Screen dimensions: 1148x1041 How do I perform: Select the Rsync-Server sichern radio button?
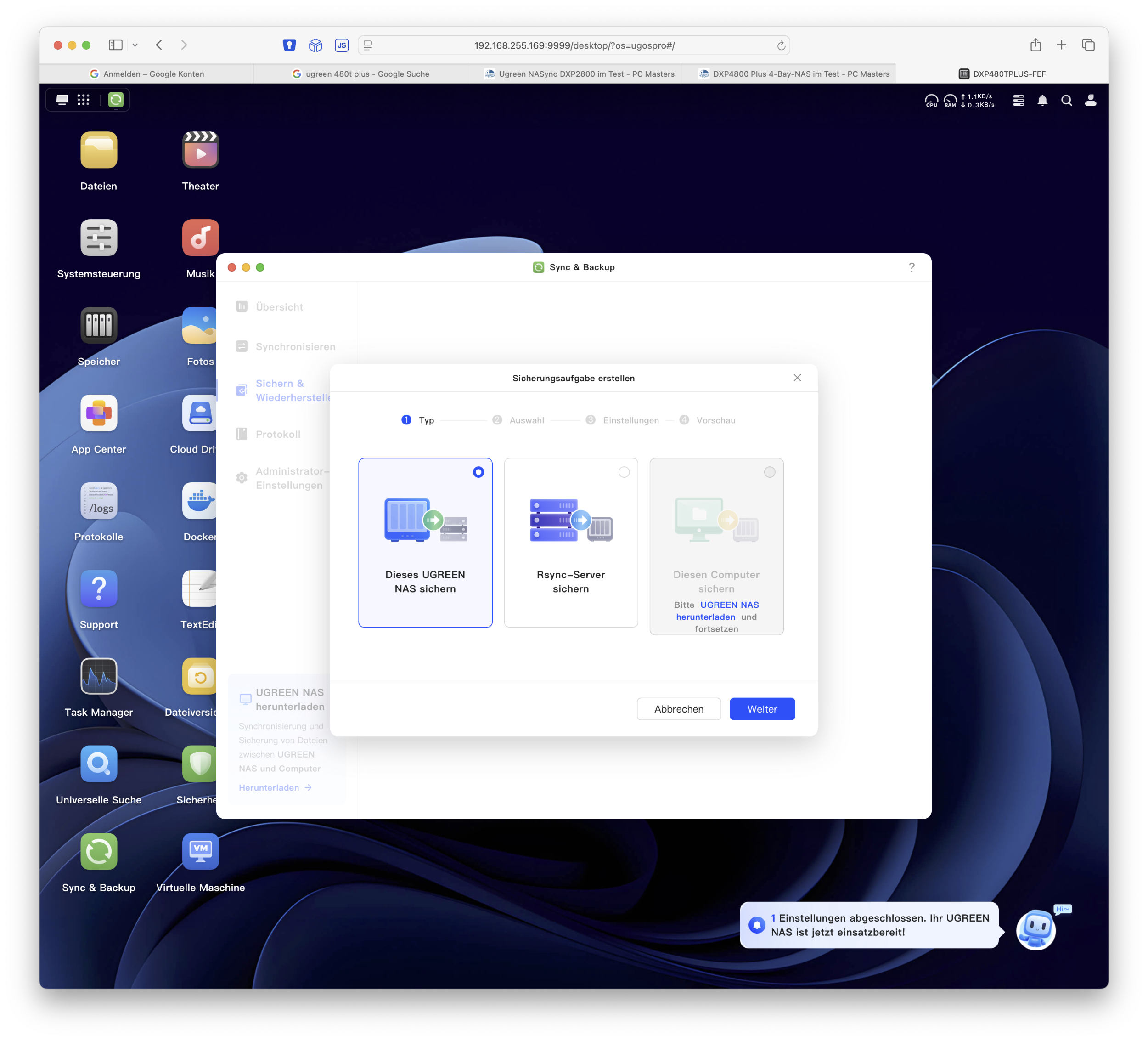[624, 472]
